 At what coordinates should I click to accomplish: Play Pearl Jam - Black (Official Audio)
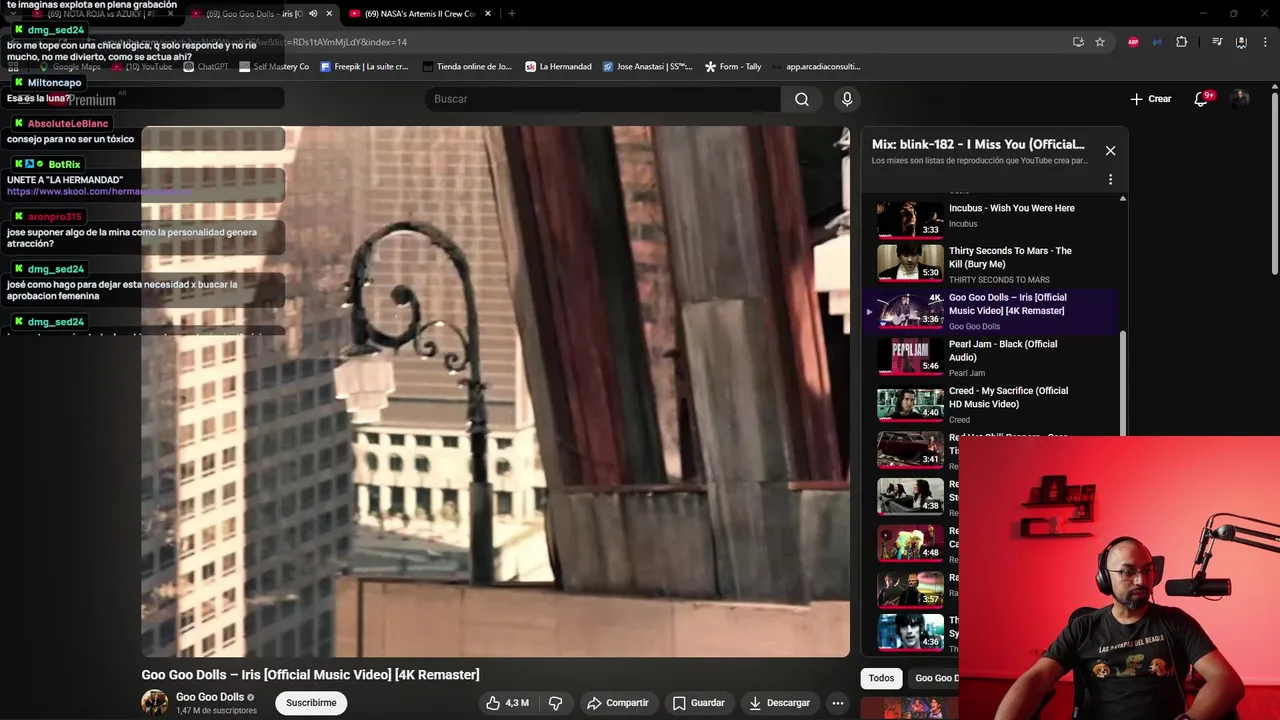(1003, 350)
